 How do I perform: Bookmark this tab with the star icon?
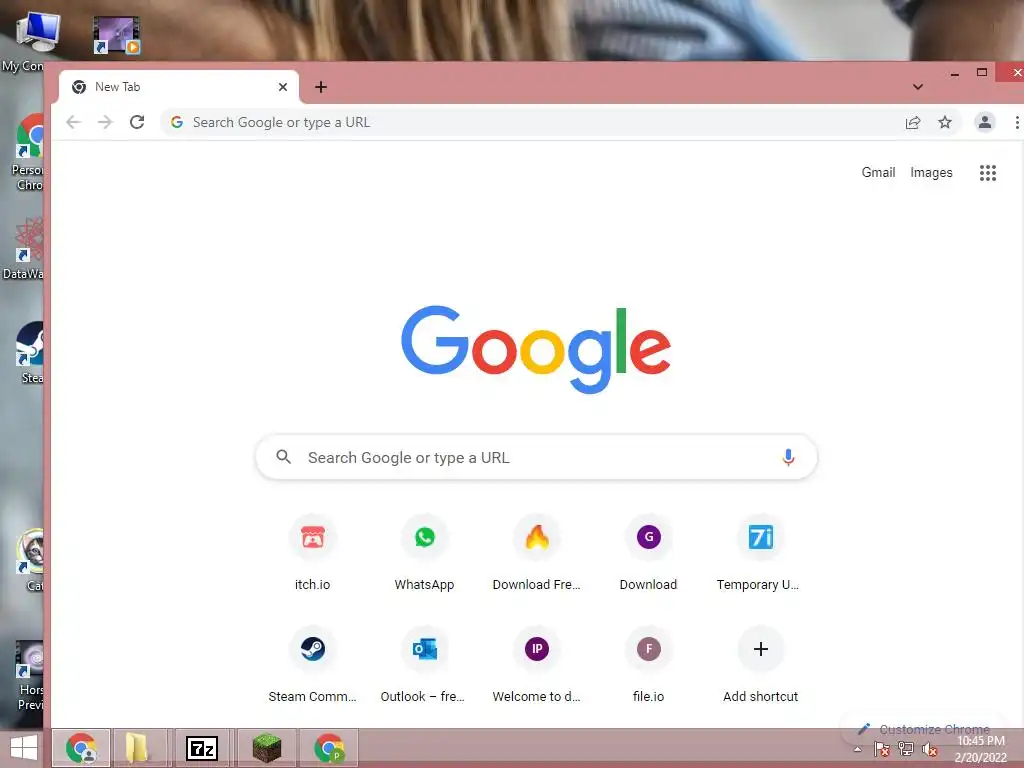pyautogui.click(x=945, y=122)
